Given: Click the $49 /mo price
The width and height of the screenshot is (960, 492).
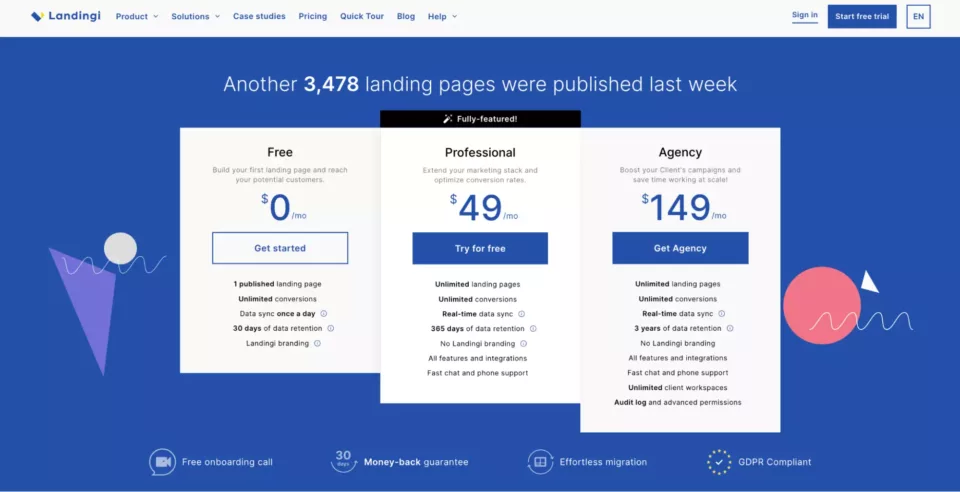Looking at the screenshot, I should coord(484,208).
